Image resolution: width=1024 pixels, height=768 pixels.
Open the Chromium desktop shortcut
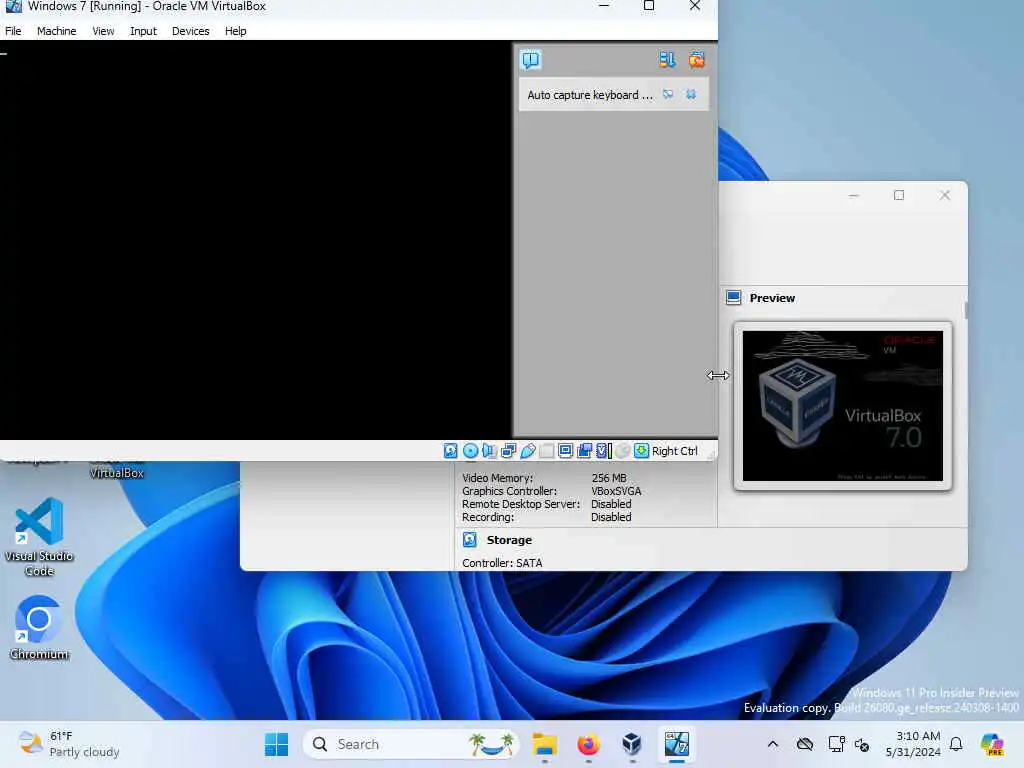[x=39, y=627]
